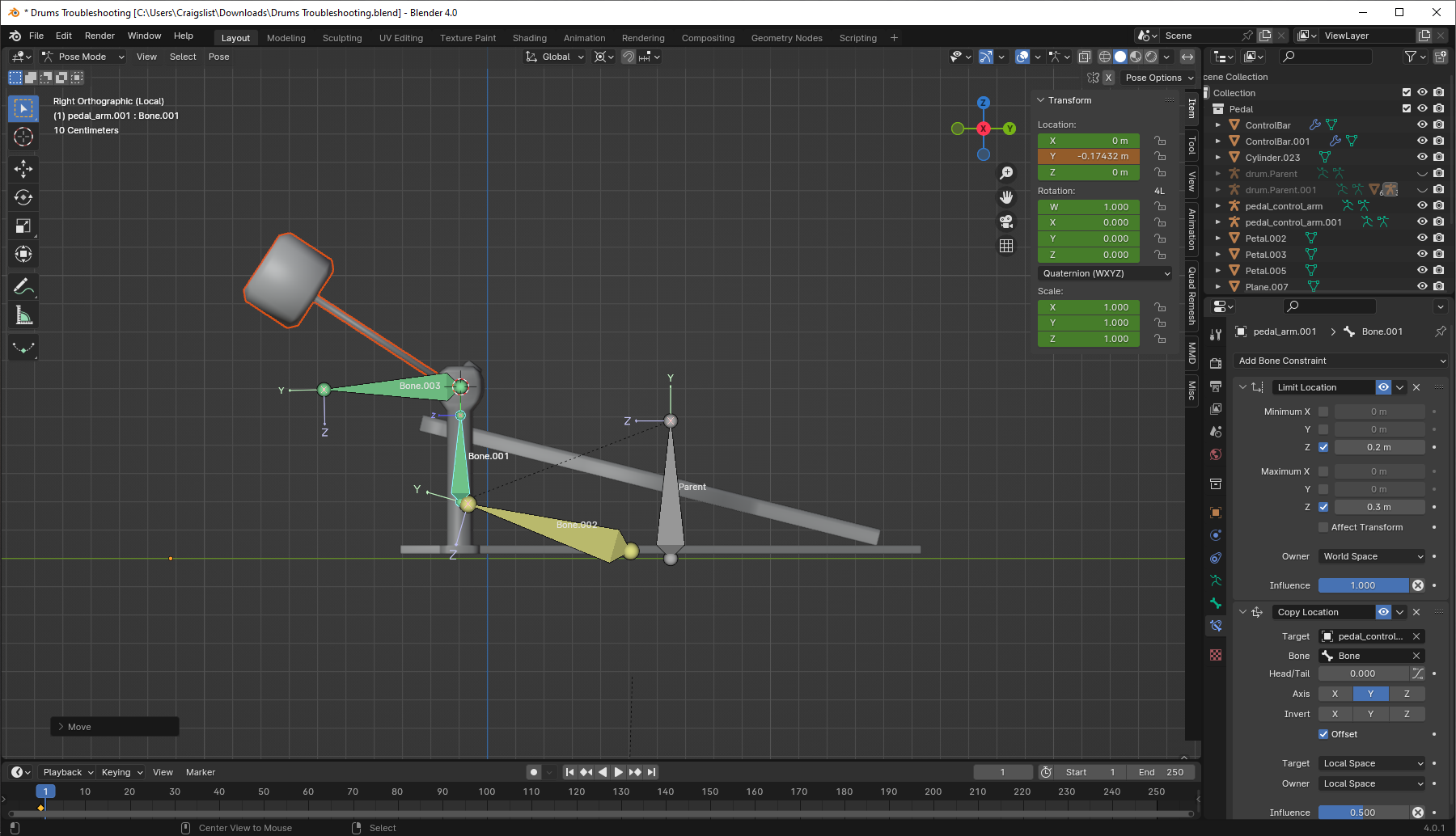Image resolution: width=1456 pixels, height=836 pixels.
Task: Switch to Modeling workspace tab
Action: (x=286, y=38)
